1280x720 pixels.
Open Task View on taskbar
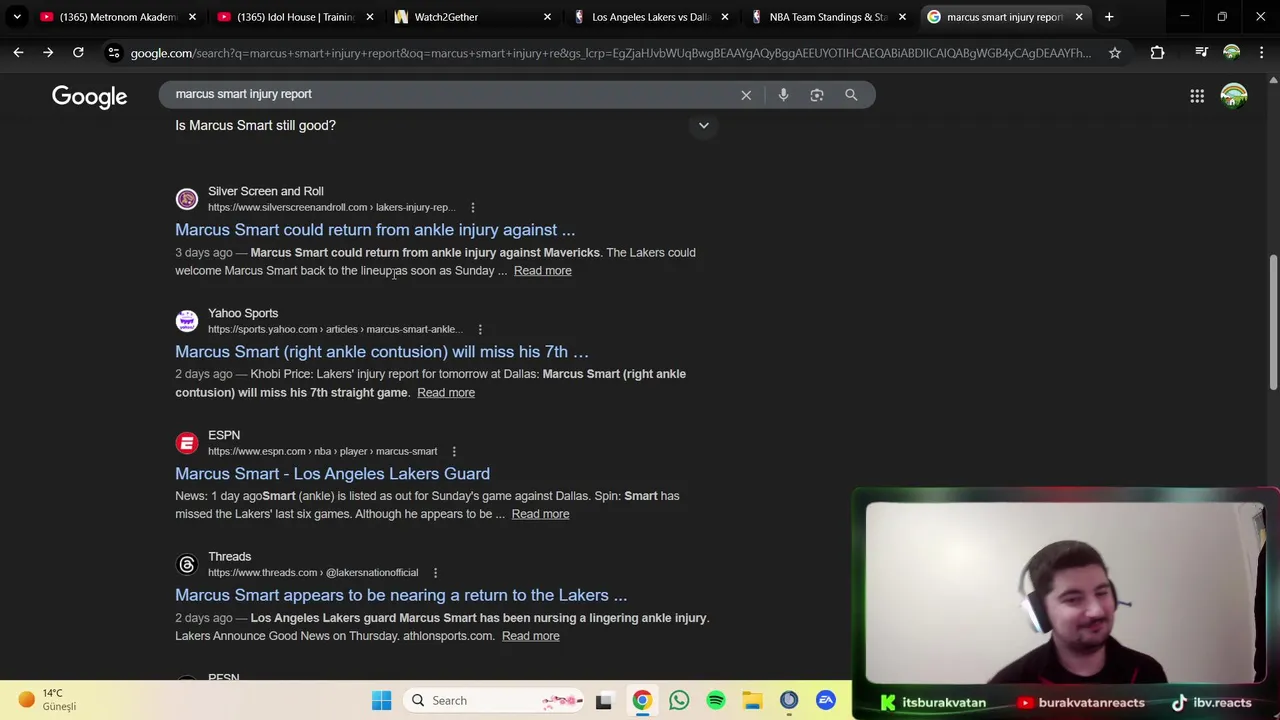pos(604,701)
